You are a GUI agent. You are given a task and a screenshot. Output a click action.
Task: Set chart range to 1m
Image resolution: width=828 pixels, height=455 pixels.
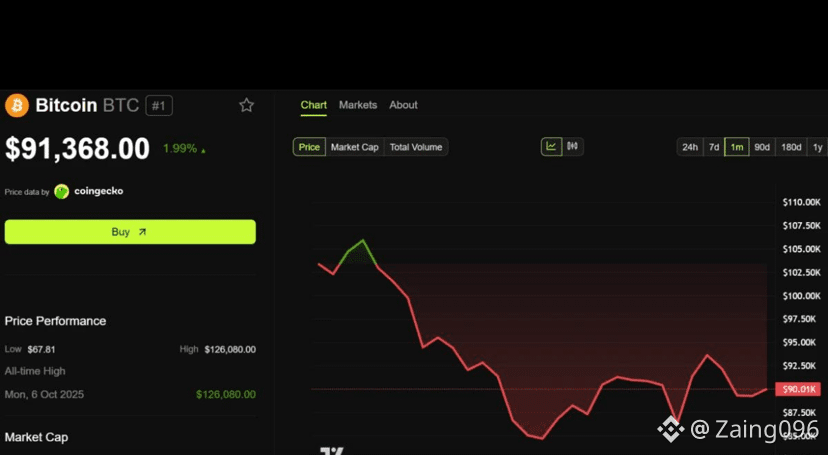point(737,147)
